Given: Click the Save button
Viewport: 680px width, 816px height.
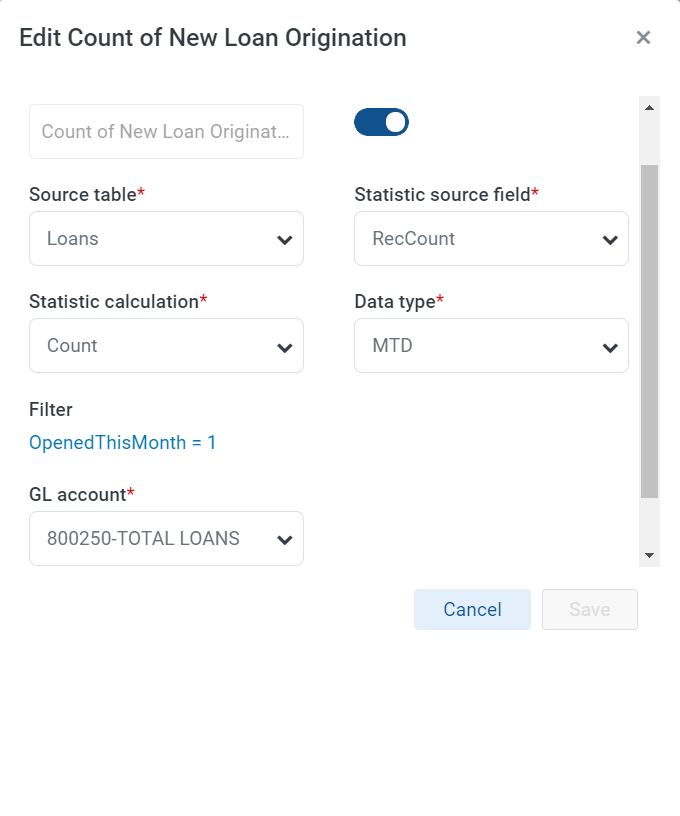Looking at the screenshot, I should pyautogui.click(x=590, y=609).
